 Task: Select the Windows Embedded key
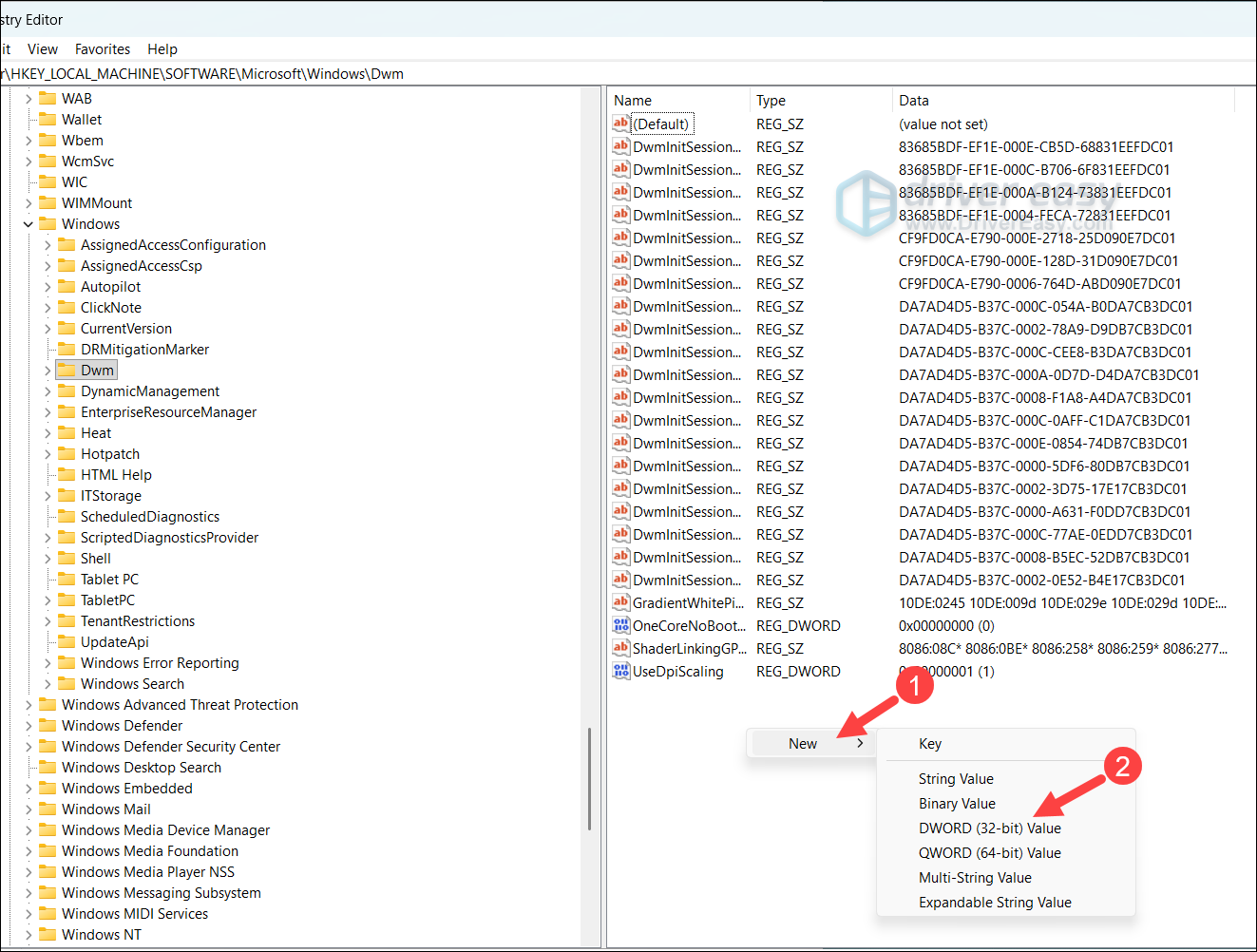coord(127,788)
